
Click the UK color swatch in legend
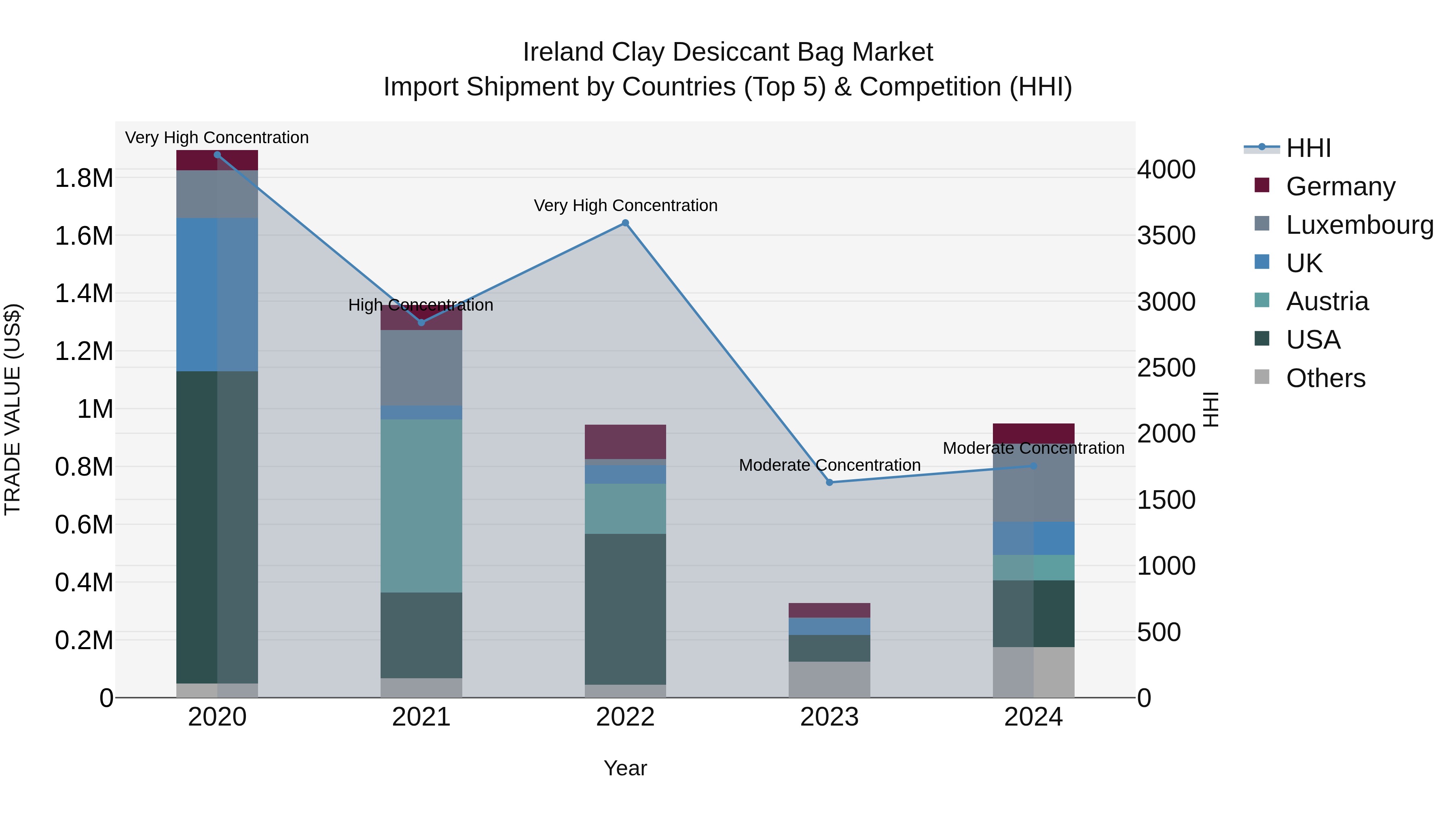[x=1261, y=262]
